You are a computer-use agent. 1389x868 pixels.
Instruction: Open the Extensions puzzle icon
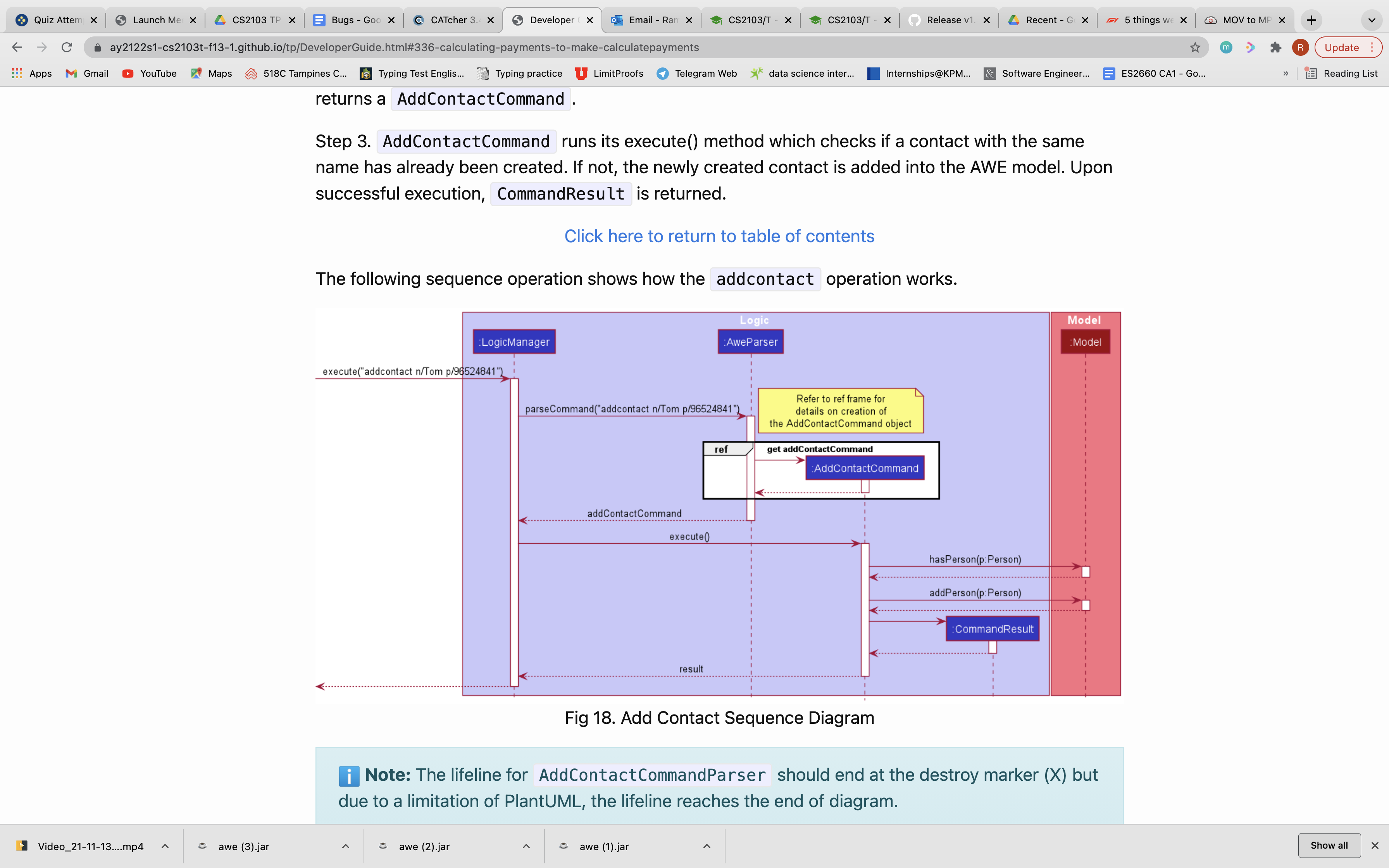pyautogui.click(x=1275, y=47)
